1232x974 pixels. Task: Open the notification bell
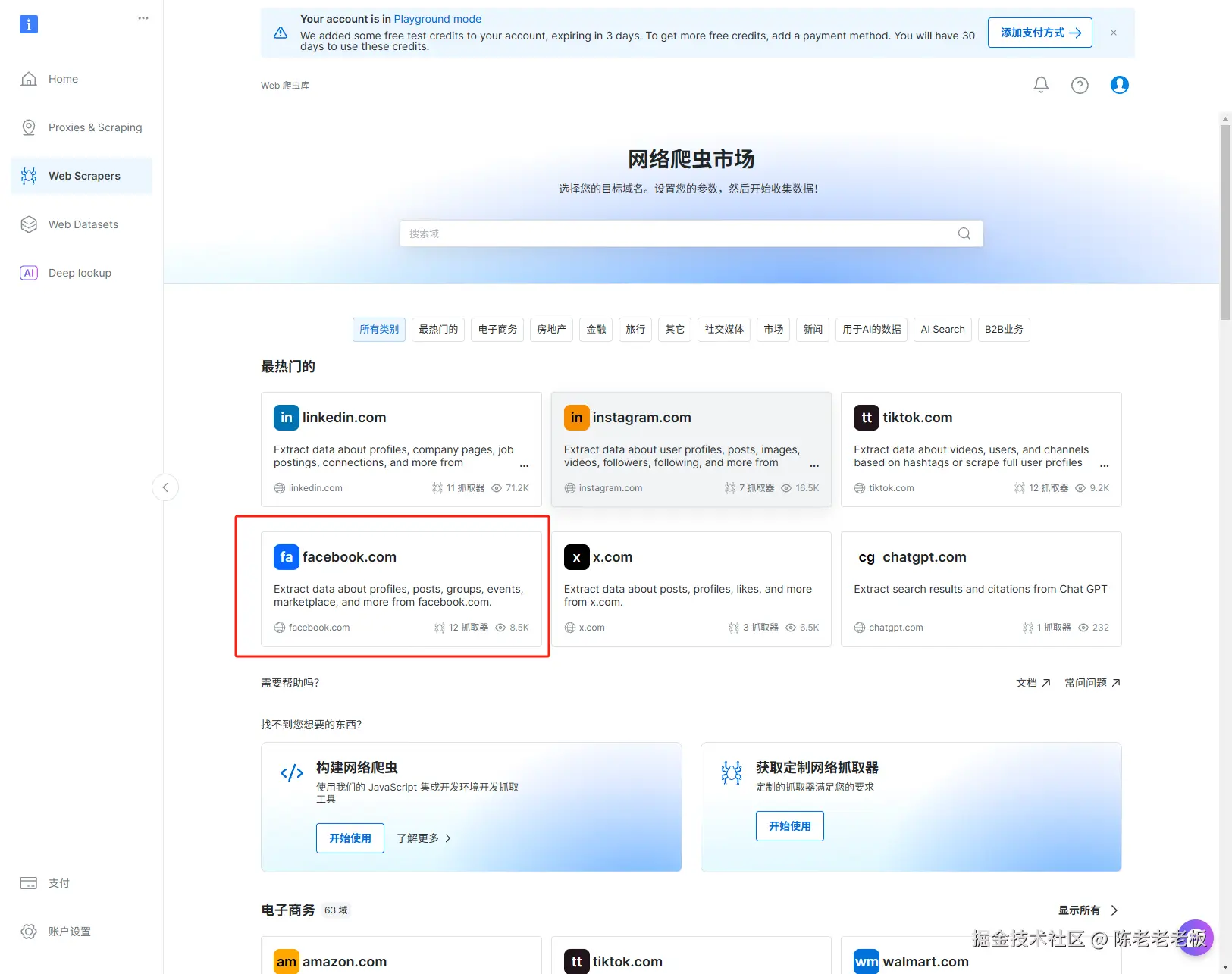(x=1040, y=85)
